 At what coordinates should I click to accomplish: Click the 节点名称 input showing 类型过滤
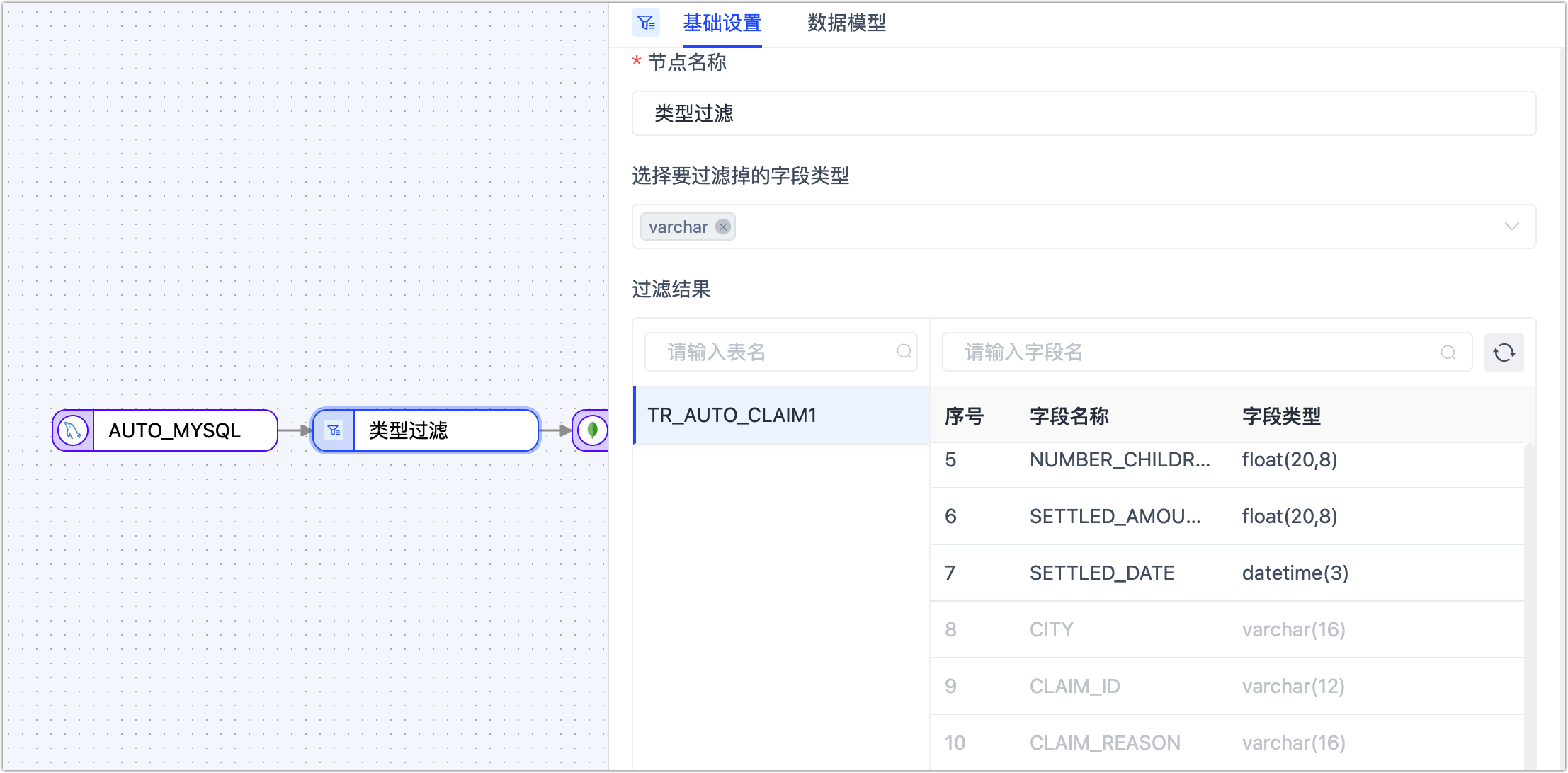pyautogui.click(x=1083, y=113)
